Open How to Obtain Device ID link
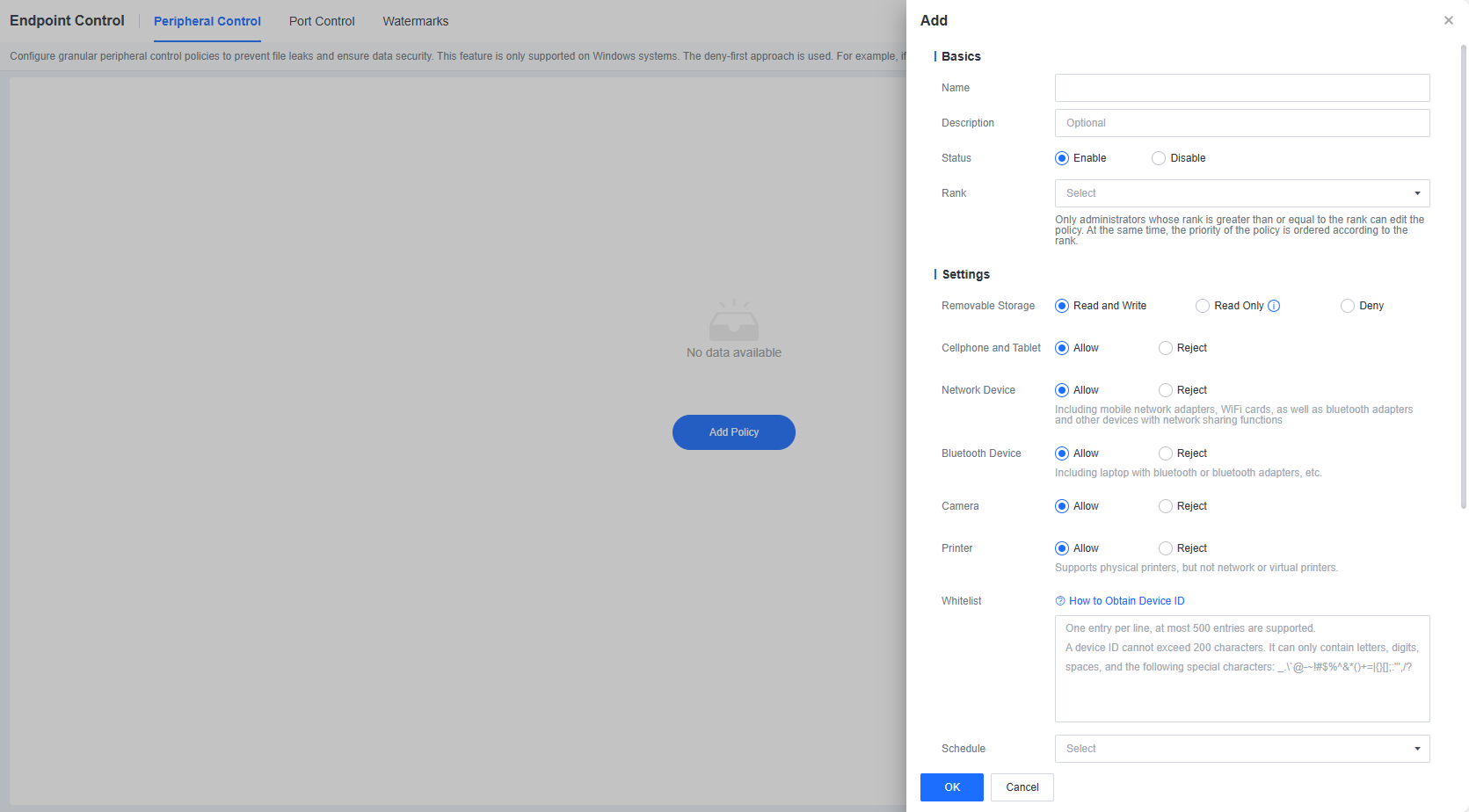Viewport: 1469px width, 812px height. (1127, 601)
